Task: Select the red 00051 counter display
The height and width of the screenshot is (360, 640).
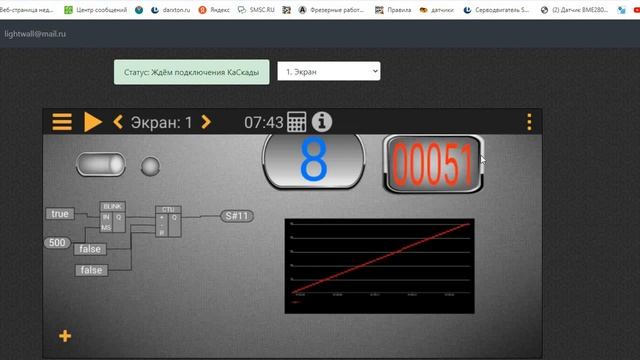Action: point(433,164)
